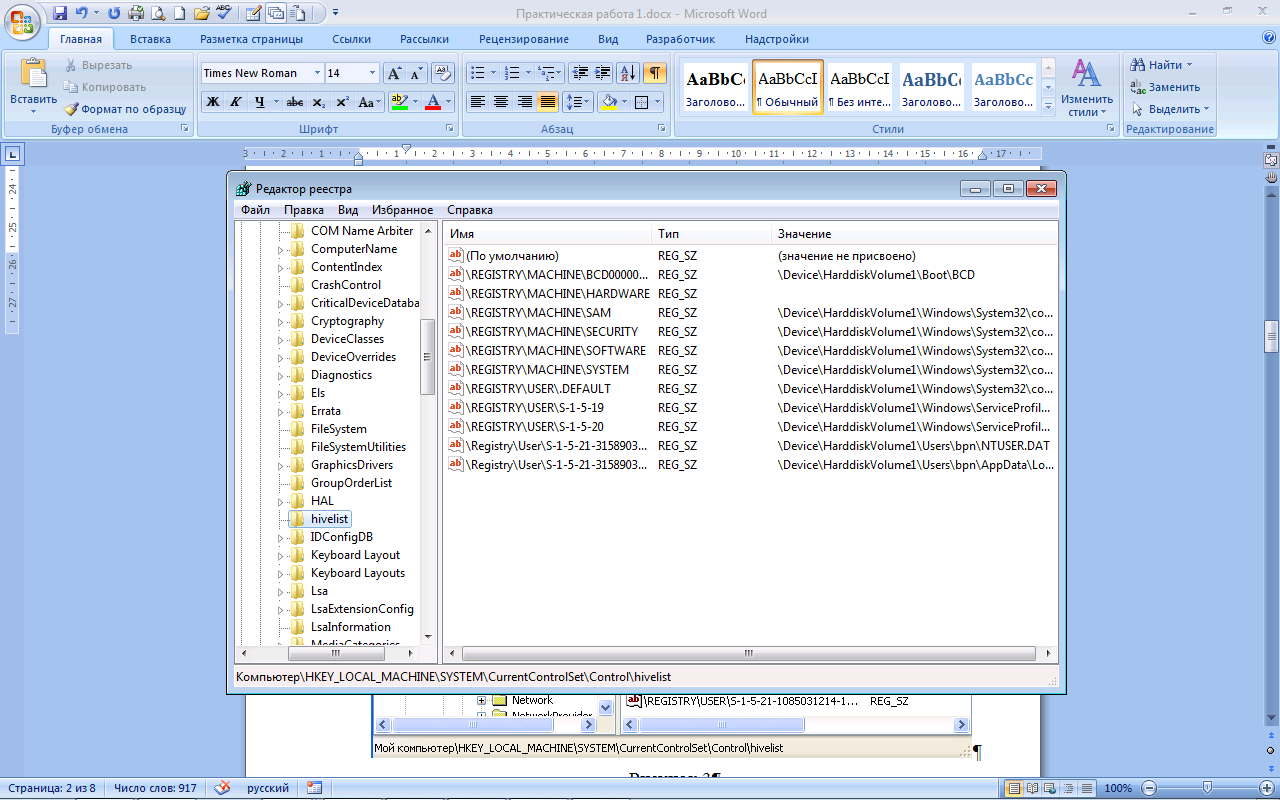Expand Cryptography key in registry tree
Image resolution: width=1280 pixels, height=800 pixels.
pos(280,321)
